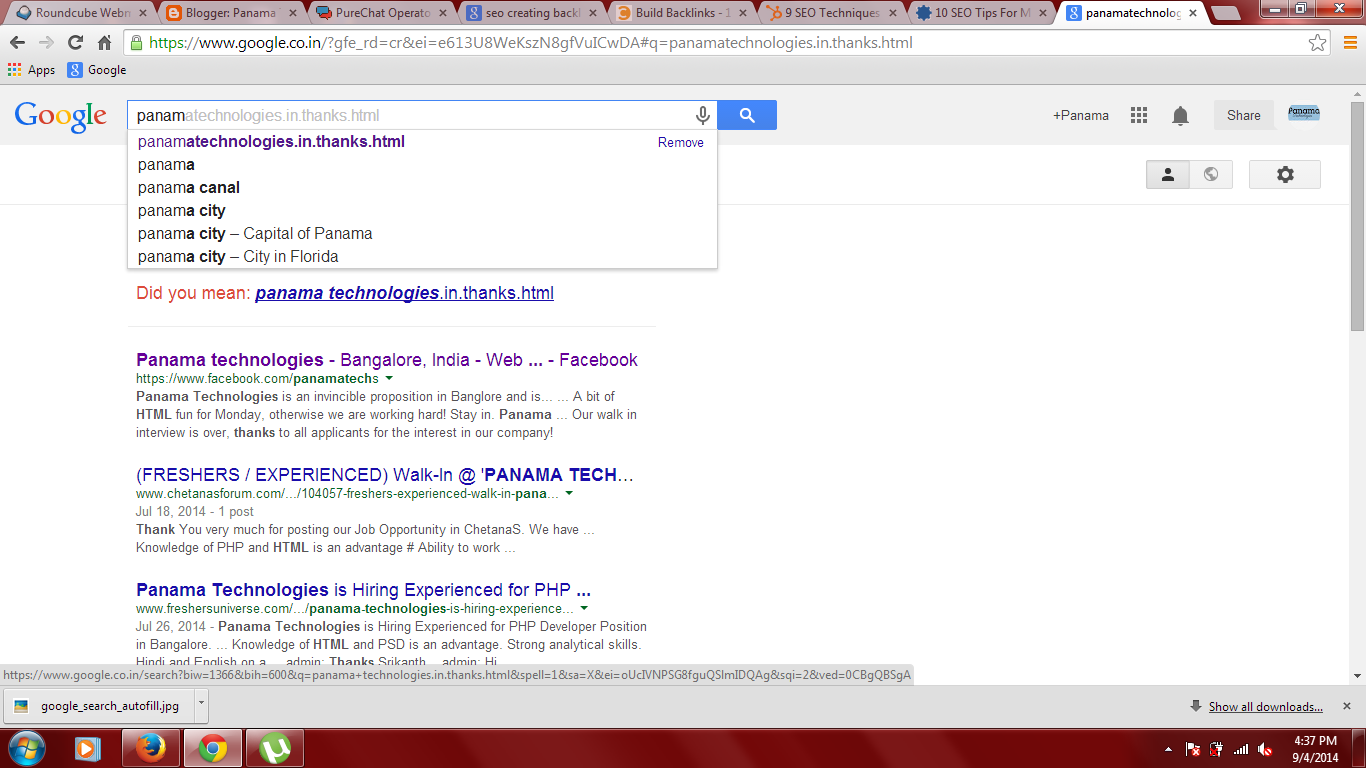
Task: Reload the current page
Action: coord(75,43)
